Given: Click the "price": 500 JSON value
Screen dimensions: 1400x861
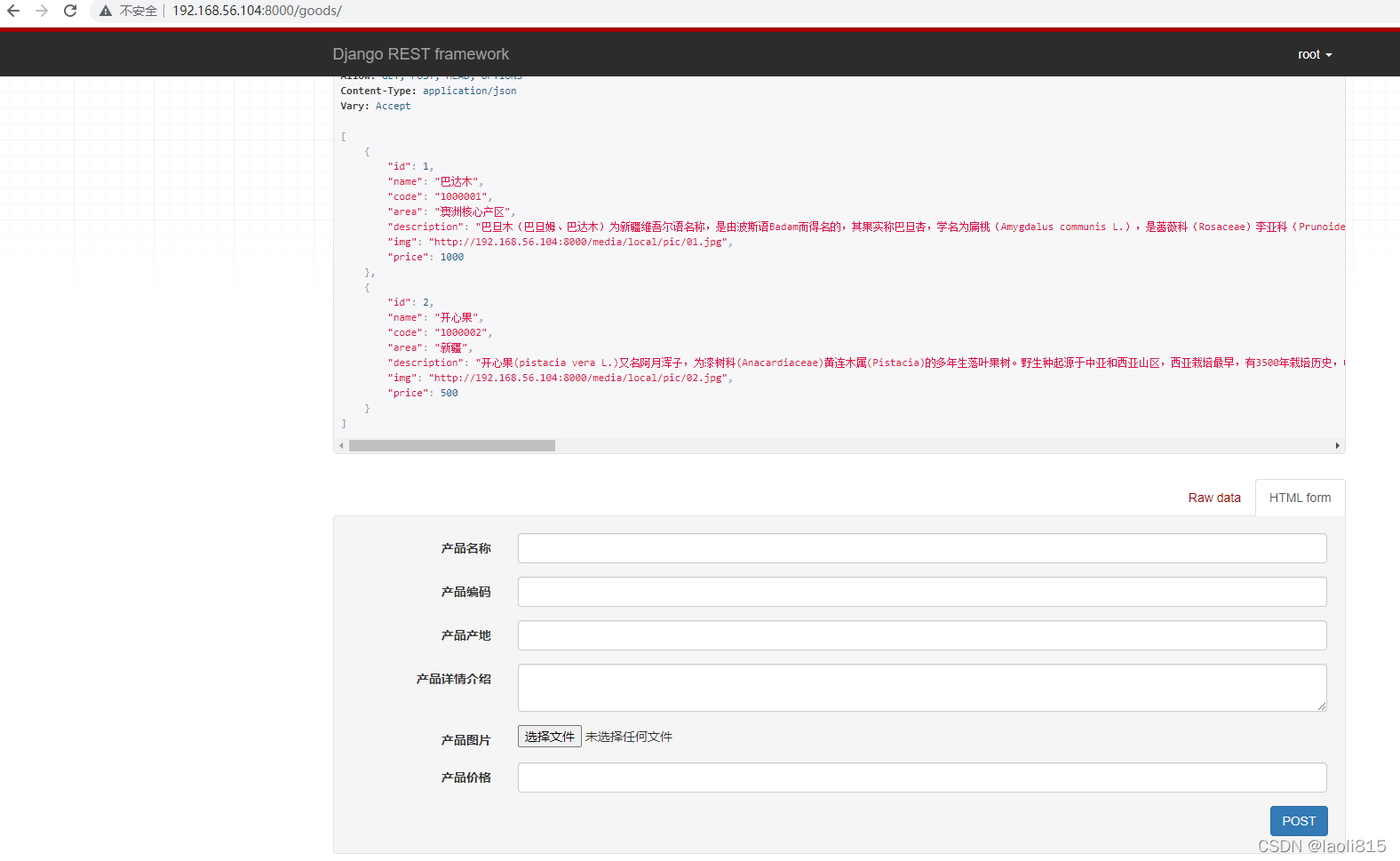Looking at the screenshot, I should click(x=449, y=393).
